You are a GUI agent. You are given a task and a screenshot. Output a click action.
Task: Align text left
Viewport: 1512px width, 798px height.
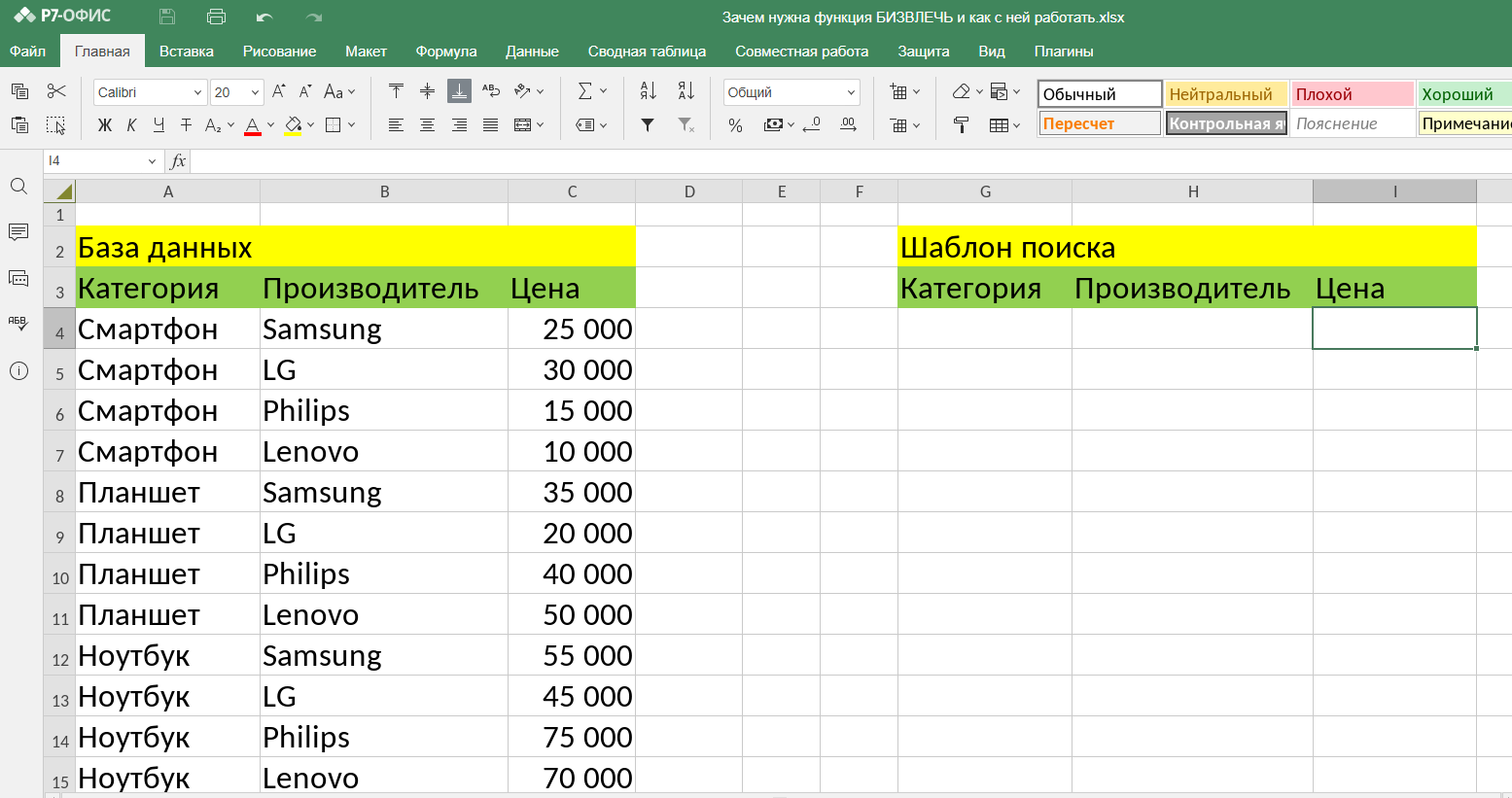pyautogui.click(x=396, y=124)
